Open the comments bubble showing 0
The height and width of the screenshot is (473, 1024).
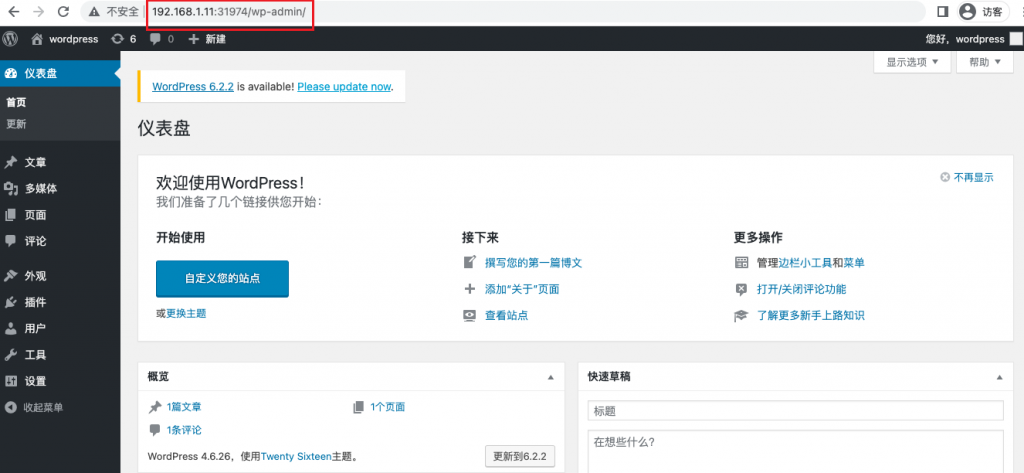(x=155, y=39)
